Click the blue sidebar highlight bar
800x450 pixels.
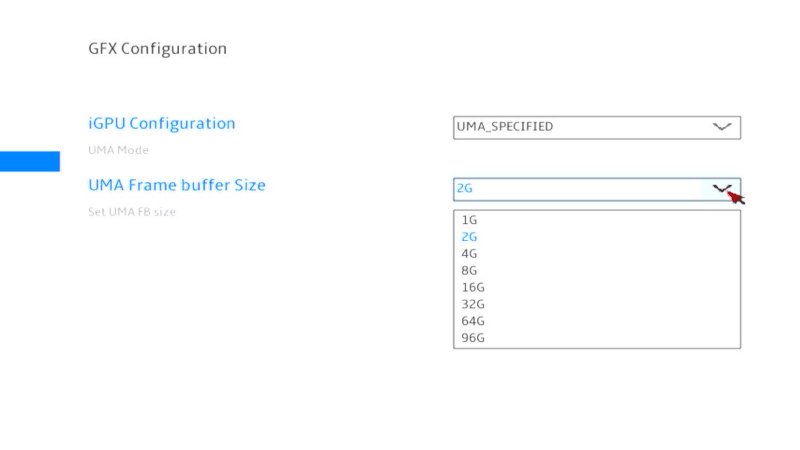(29, 161)
